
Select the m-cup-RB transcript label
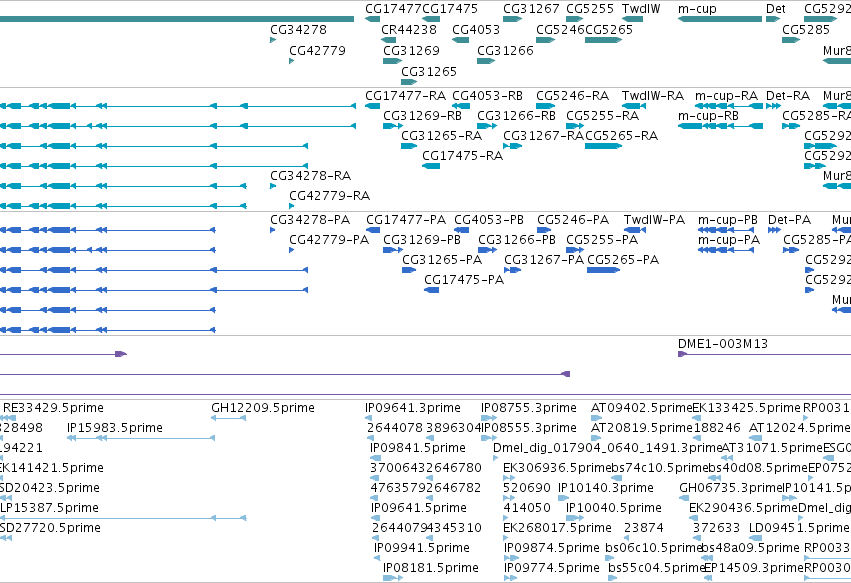[708, 116]
